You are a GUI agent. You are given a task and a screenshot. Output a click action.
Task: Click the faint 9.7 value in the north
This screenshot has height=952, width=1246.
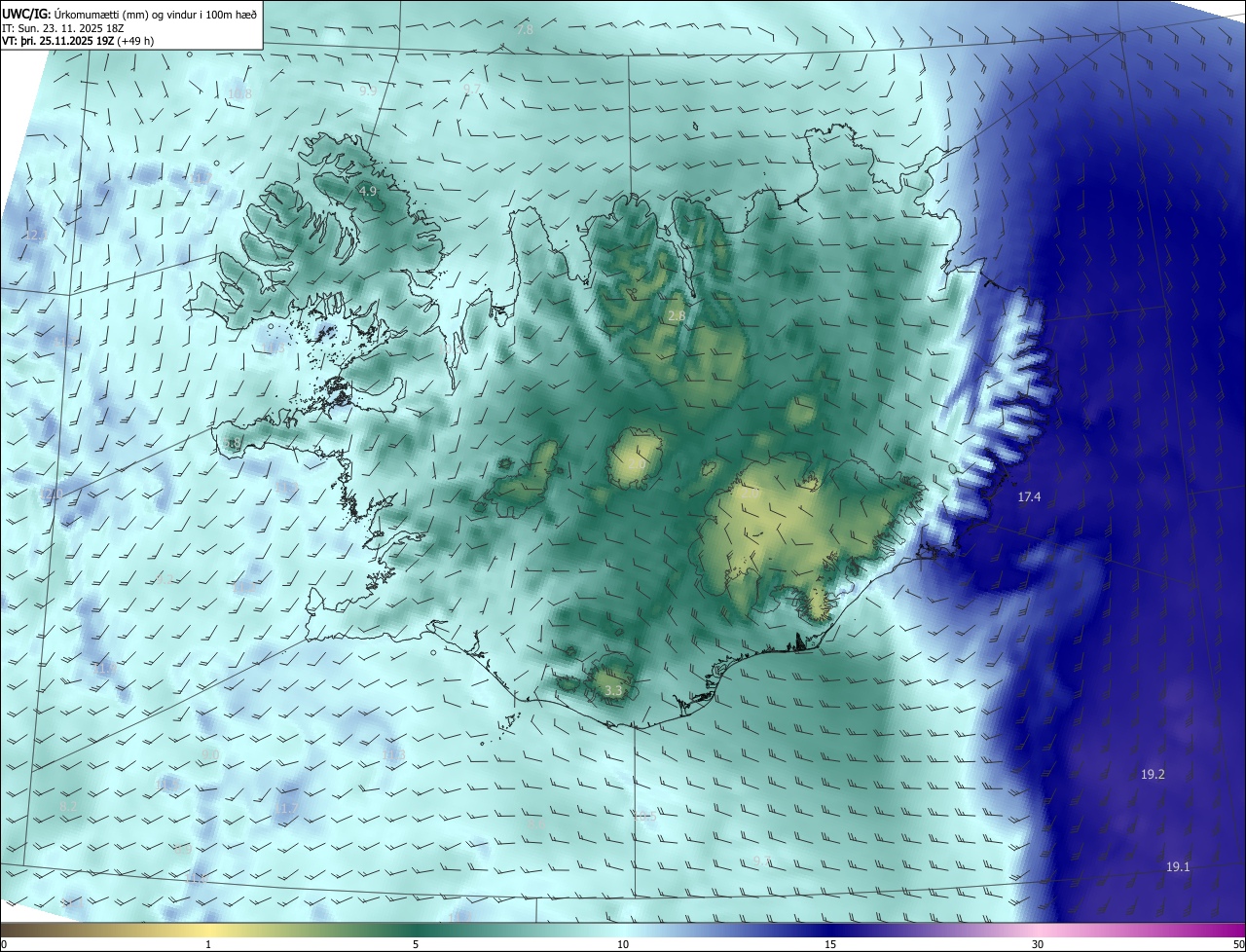click(x=472, y=89)
